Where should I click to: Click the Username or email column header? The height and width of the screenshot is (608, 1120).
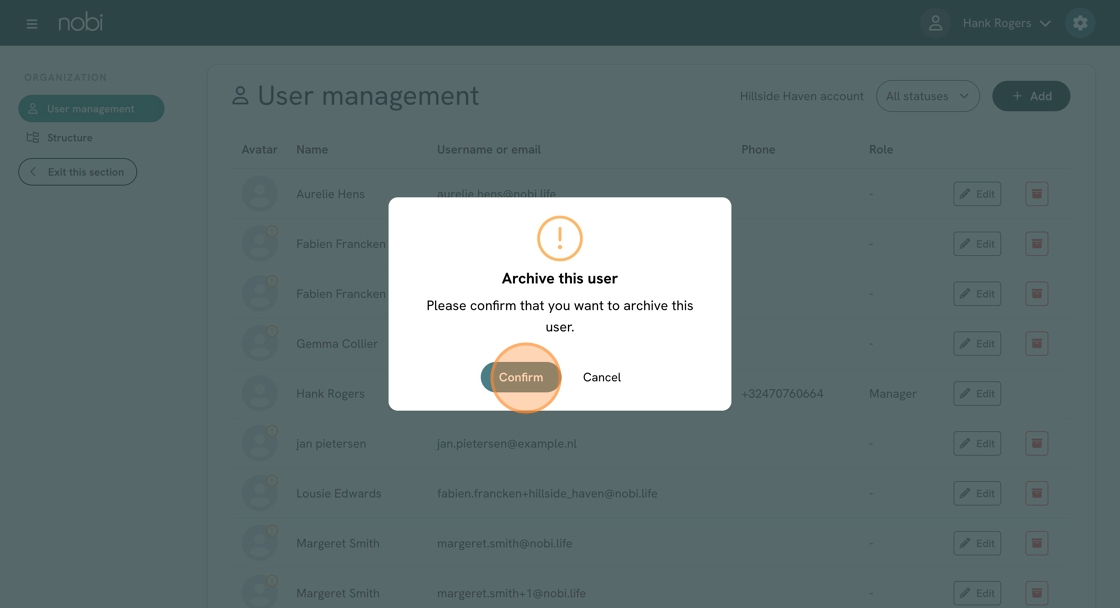(489, 149)
